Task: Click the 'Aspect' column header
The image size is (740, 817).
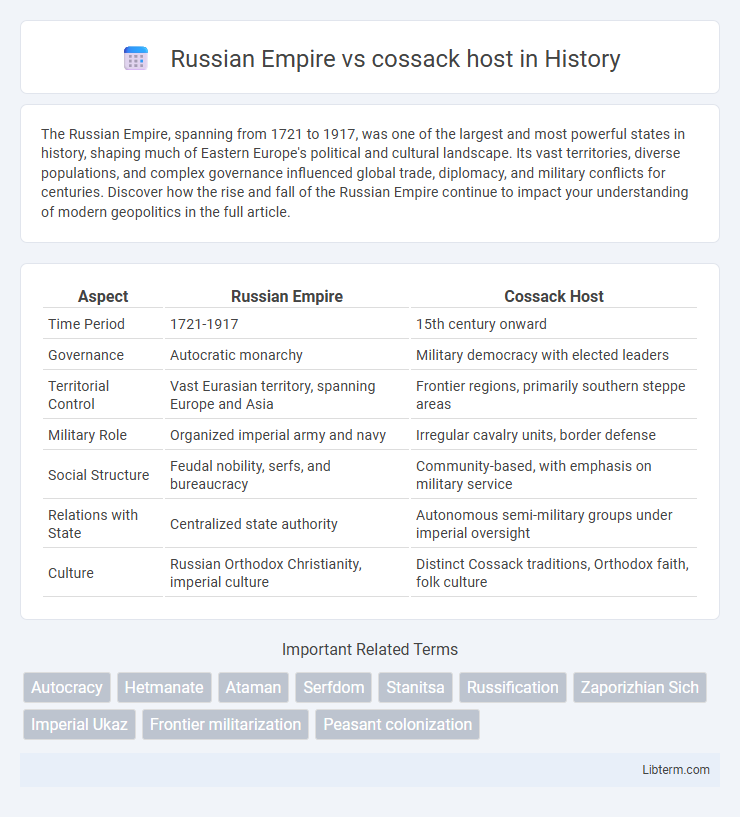Action: (103, 296)
